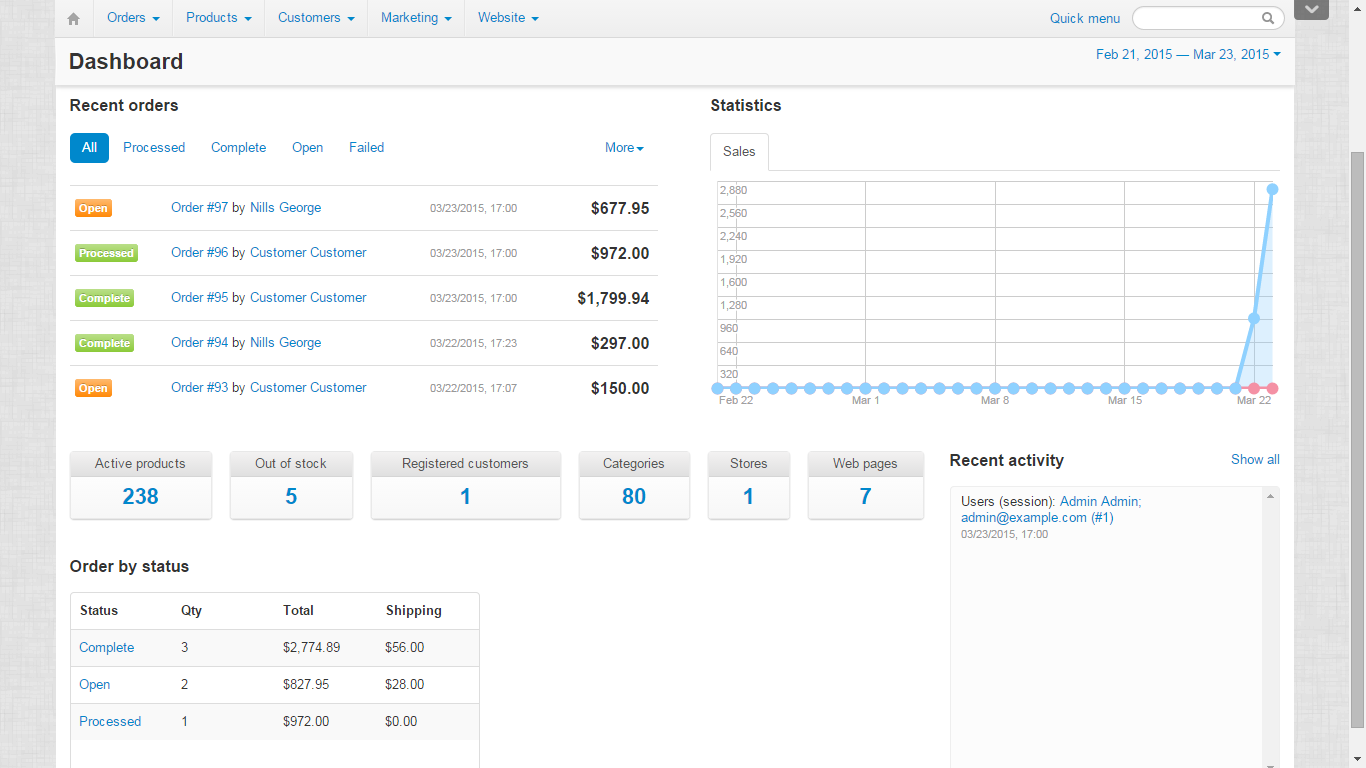Open the Orders menu
Viewport: 1366px width, 768px height.
tap(132, 18)
